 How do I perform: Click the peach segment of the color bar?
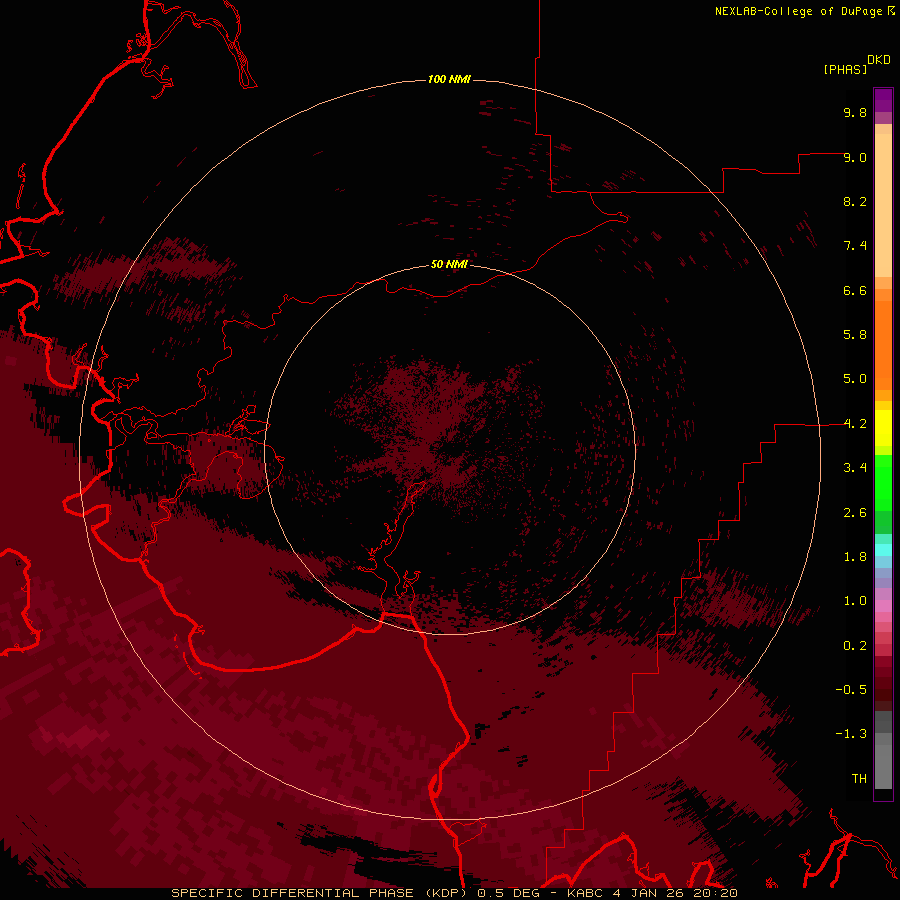point(883,205)
